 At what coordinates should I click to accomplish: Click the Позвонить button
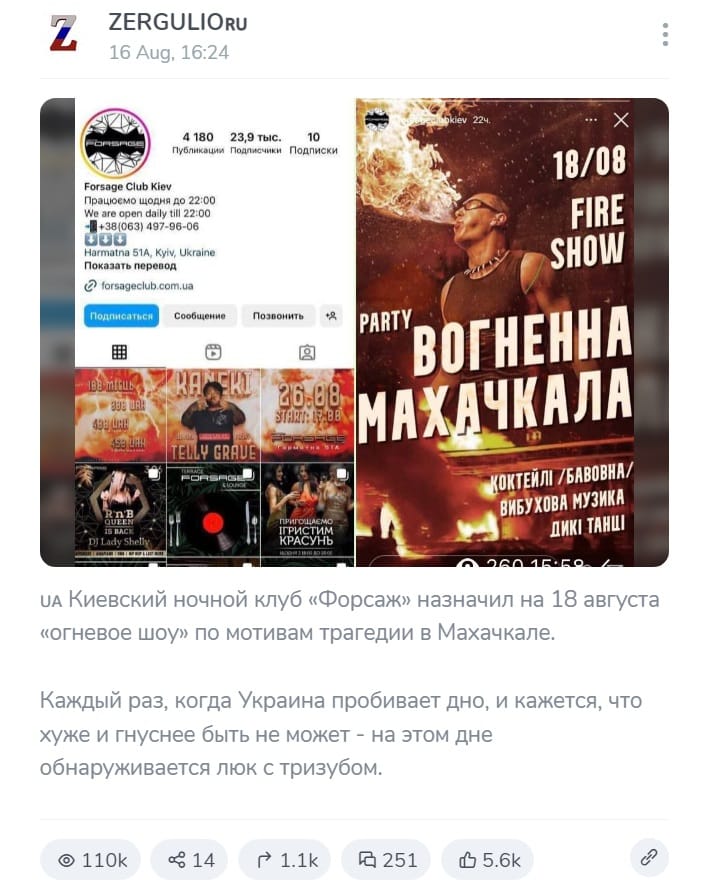[x=278, y=316]
